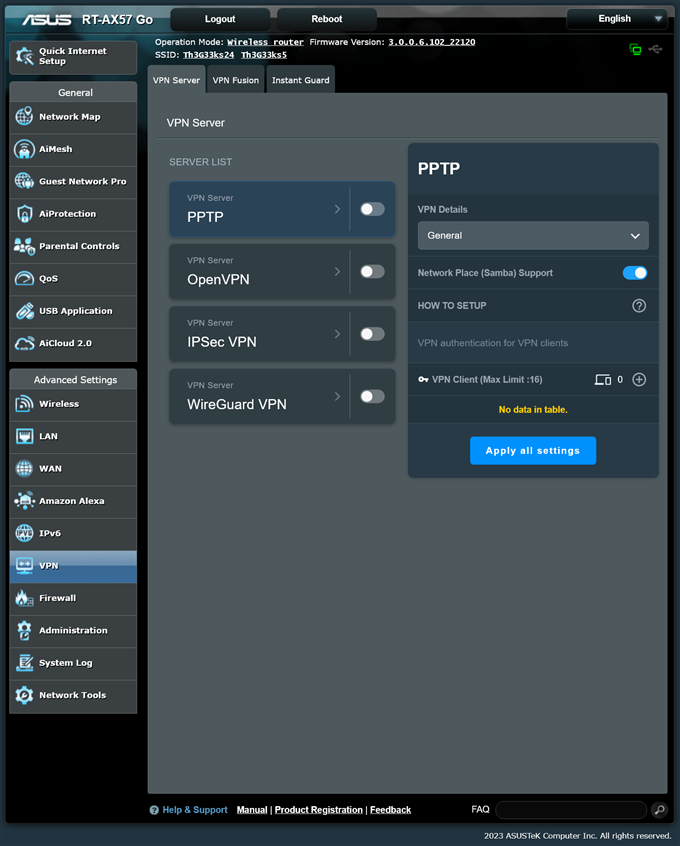Click the Apply all settings button
The image size is (680, 846).
coord(533,451)
